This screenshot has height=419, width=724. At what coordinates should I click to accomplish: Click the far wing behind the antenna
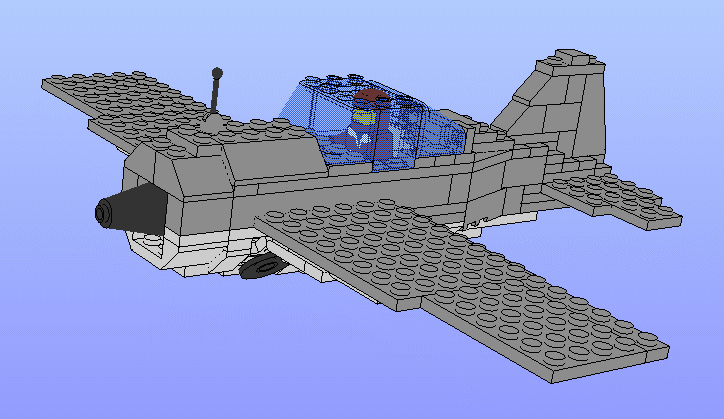pyautogui.click(x=125, y=104)
